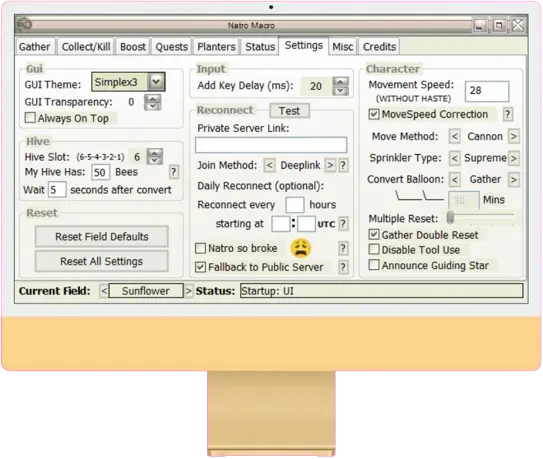Select previous Join Method with left arrow

point(269,165)
